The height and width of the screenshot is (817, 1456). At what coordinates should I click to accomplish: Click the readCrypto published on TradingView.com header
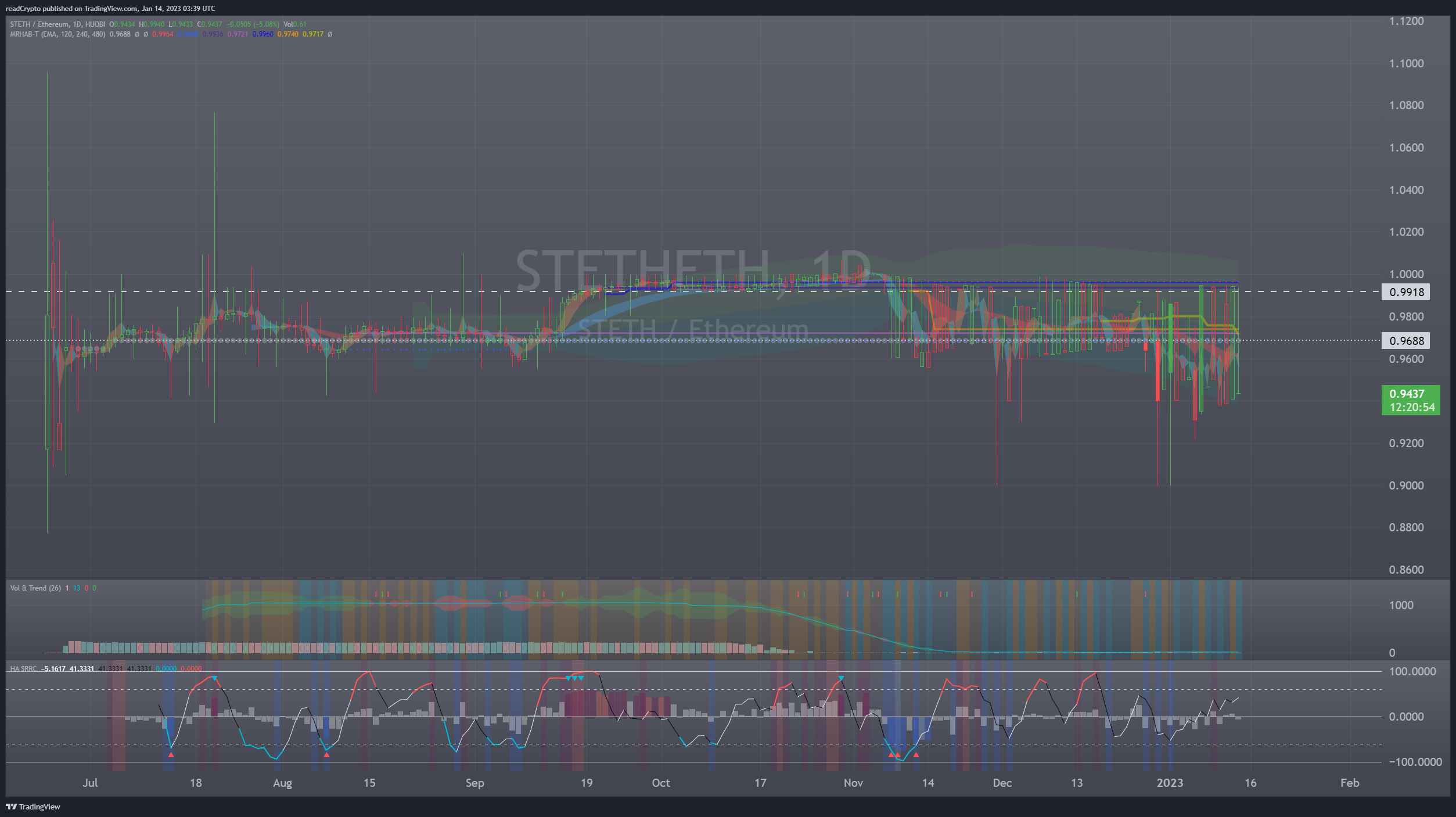[110, 9]
